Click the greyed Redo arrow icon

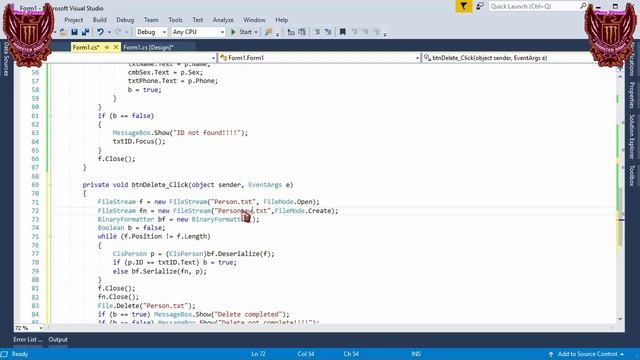[119, 32]
